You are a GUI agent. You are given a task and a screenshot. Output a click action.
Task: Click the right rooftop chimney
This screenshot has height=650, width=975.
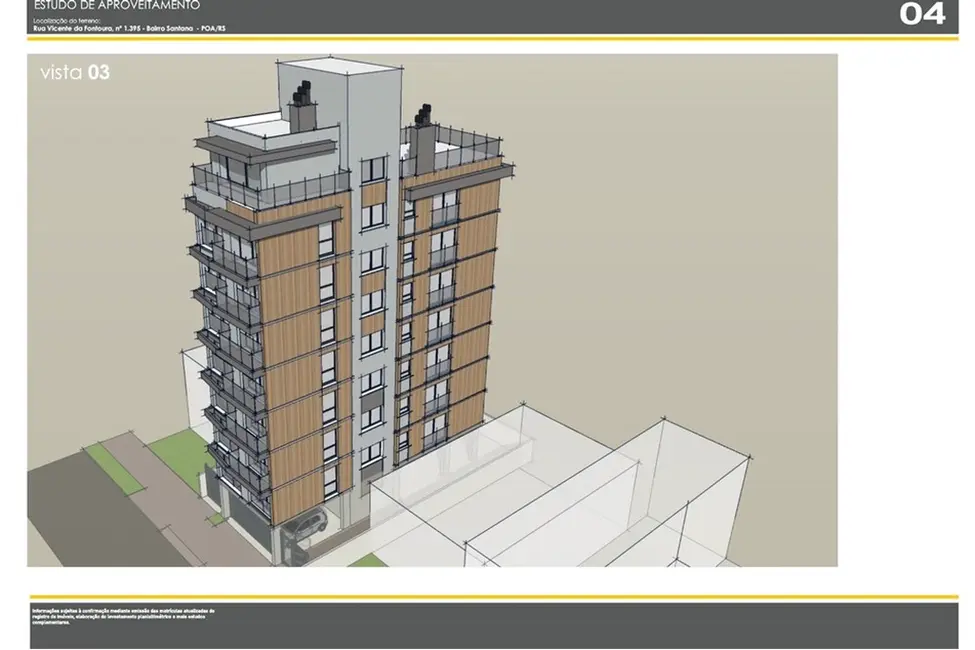pyautogui.click(x=423, y=141)
